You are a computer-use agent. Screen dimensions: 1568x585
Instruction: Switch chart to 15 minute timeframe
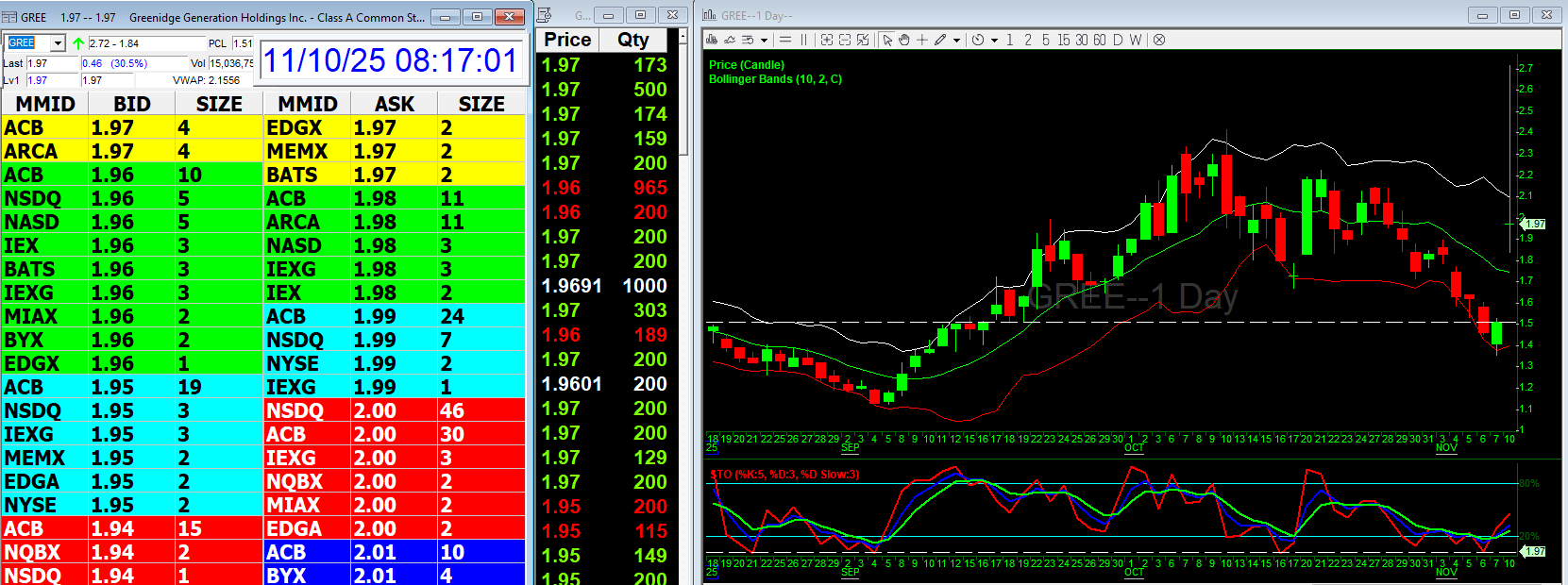(x=1064, y=40)
